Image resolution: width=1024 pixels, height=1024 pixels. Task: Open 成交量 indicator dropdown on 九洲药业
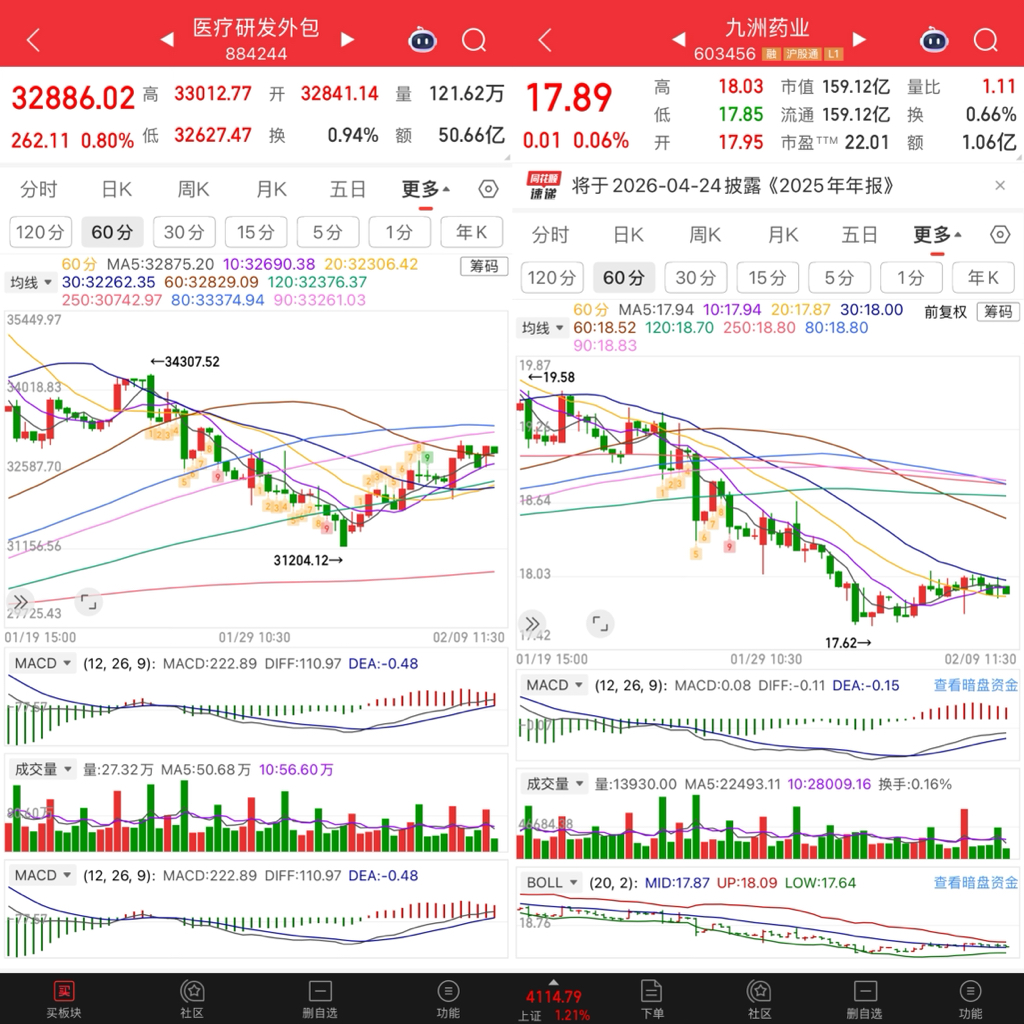point(554,784)
